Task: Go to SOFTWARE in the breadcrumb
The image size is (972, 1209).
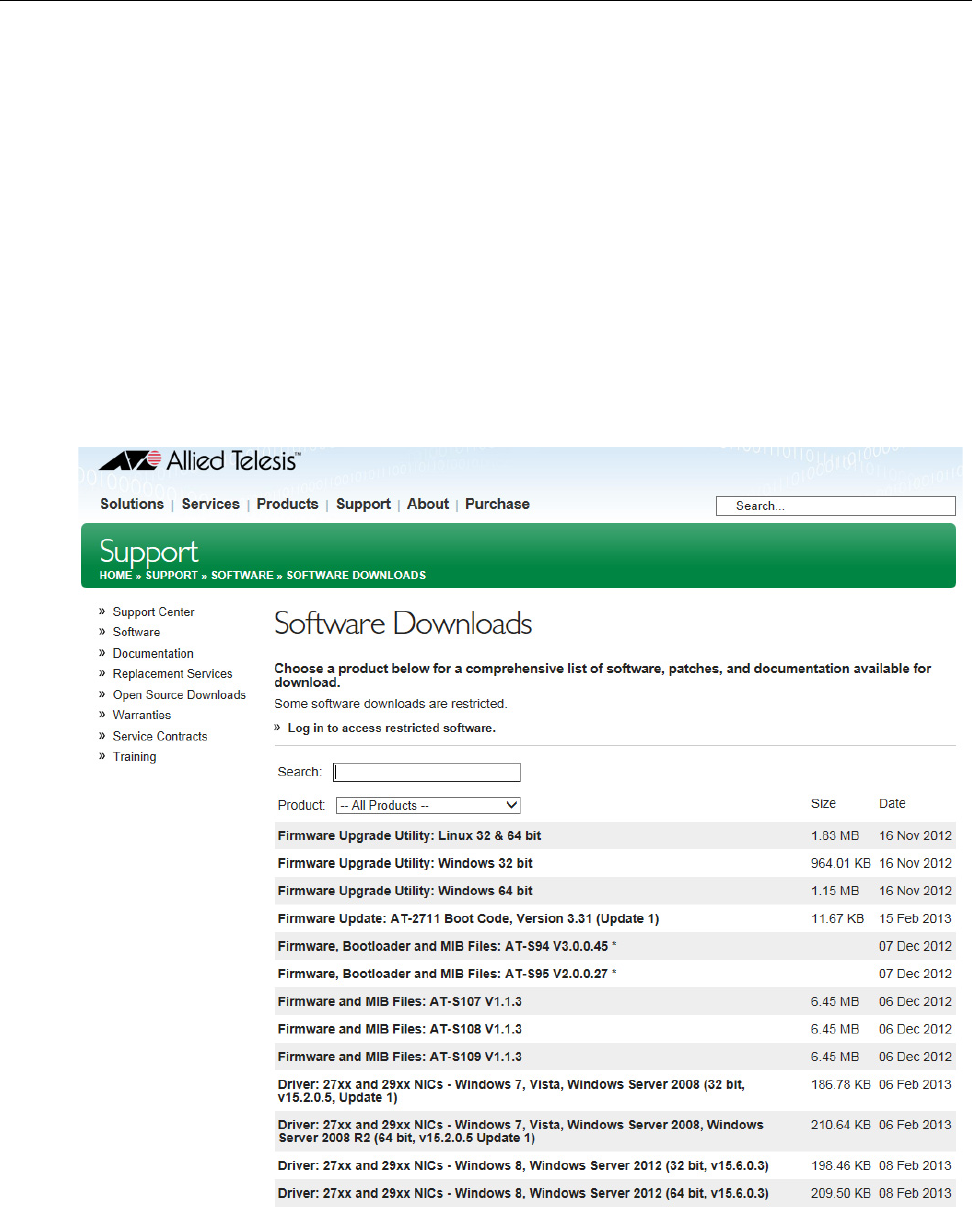Action: point(242,576)
